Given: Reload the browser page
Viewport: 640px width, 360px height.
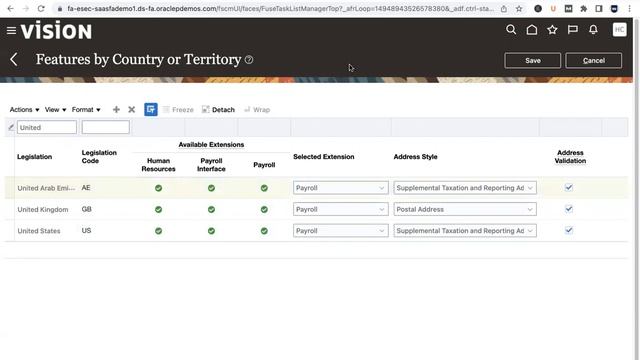Looking at the screenshot, I should pos(41,9).
